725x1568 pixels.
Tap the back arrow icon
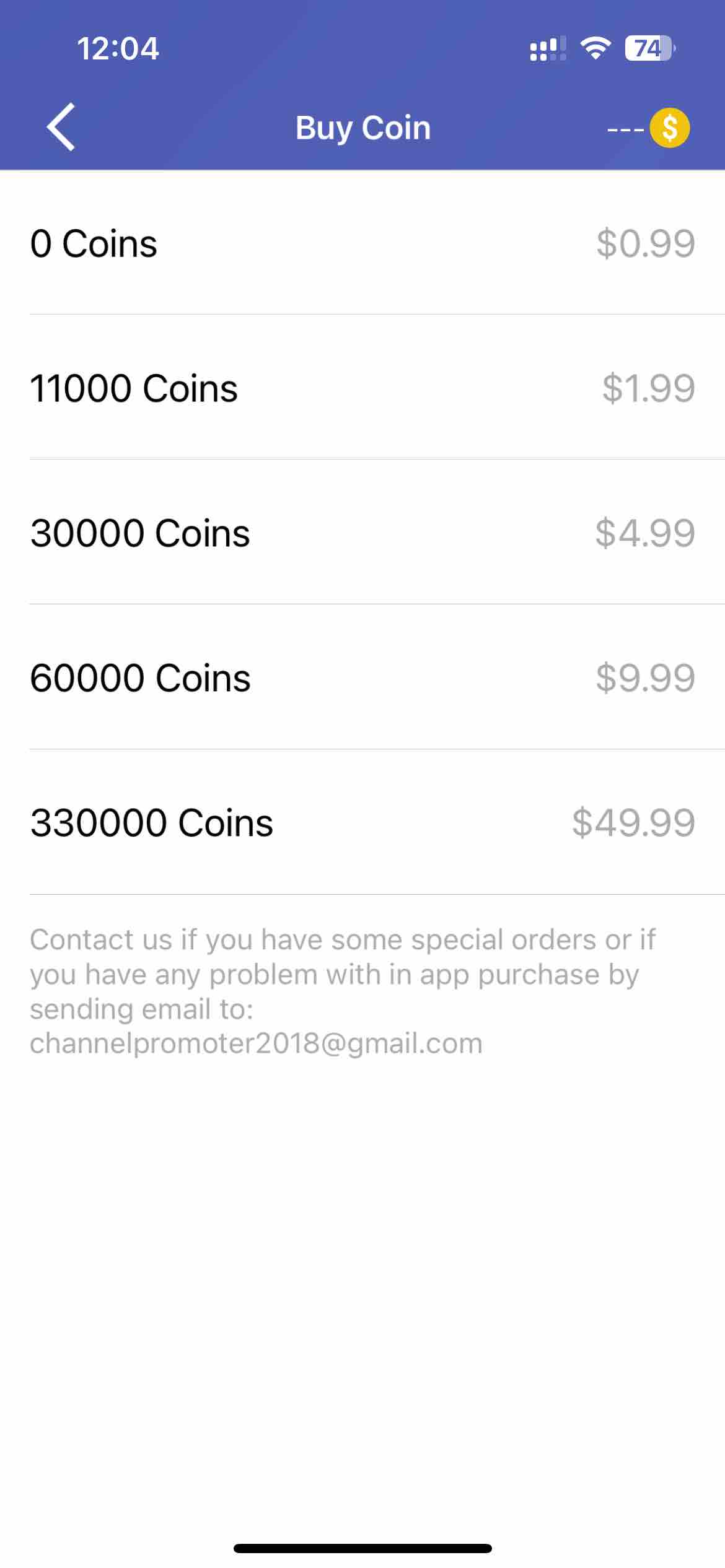[61, 127]
